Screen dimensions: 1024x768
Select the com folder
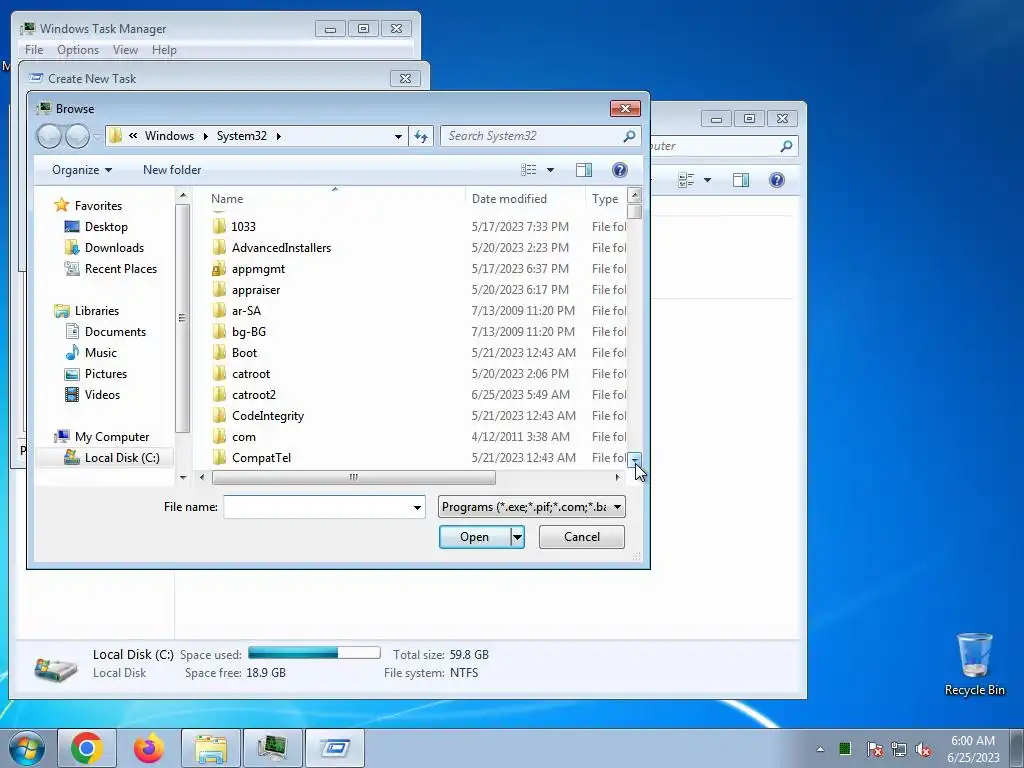[x=244, y=437]
